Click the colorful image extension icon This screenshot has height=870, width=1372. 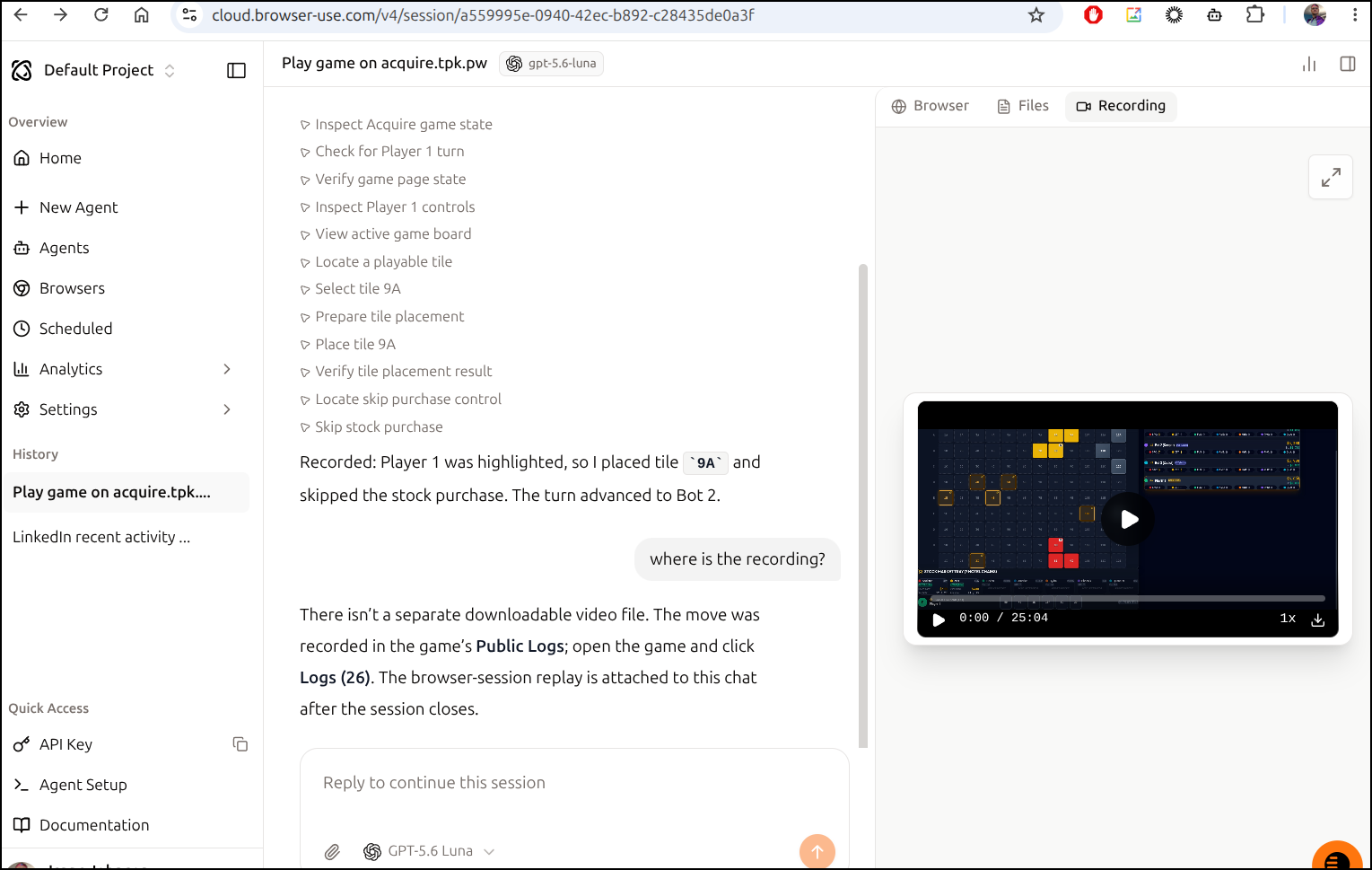pyautogui.click(x=1134, y=15)
